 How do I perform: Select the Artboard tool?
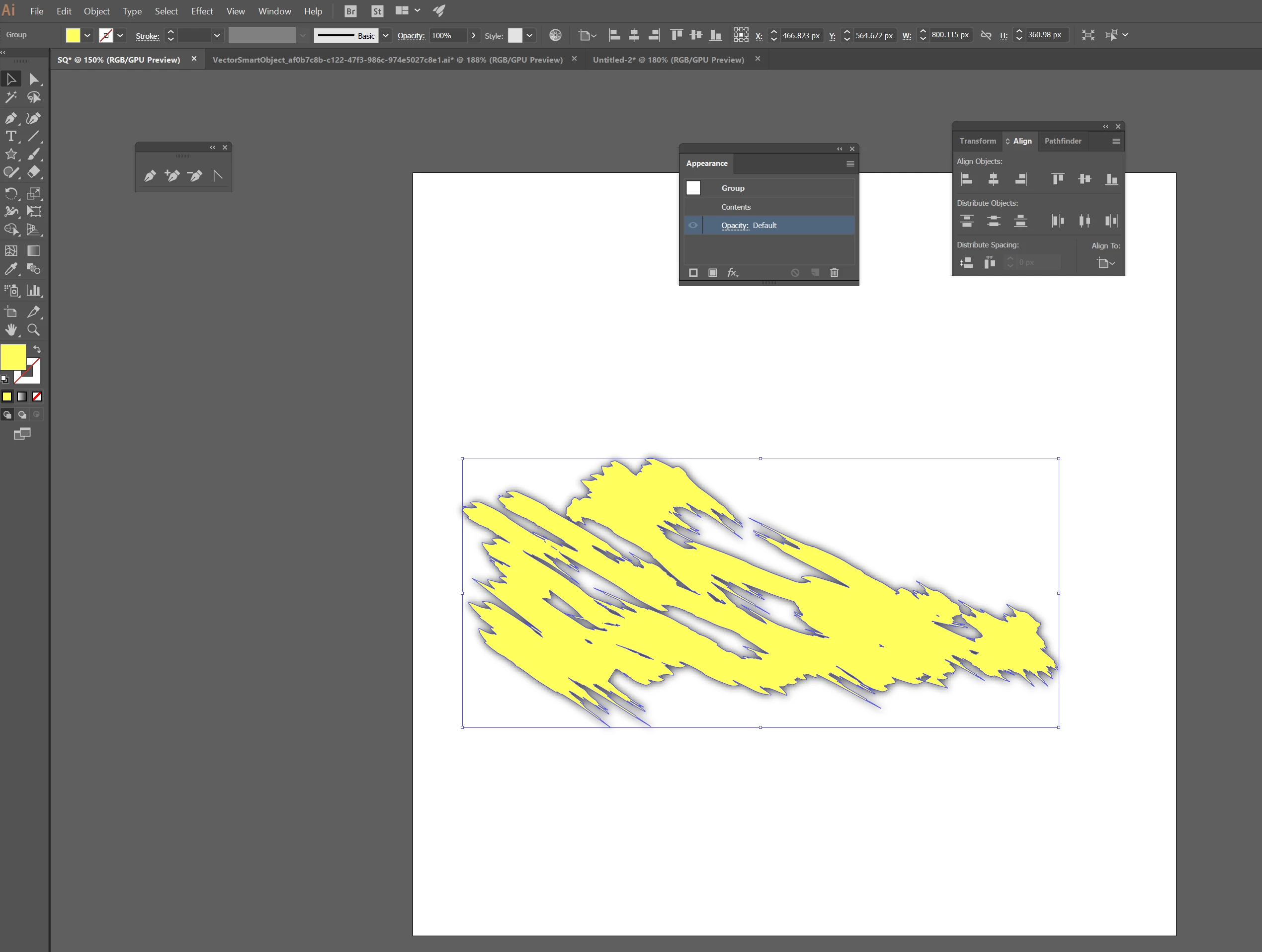click(11, 312)
